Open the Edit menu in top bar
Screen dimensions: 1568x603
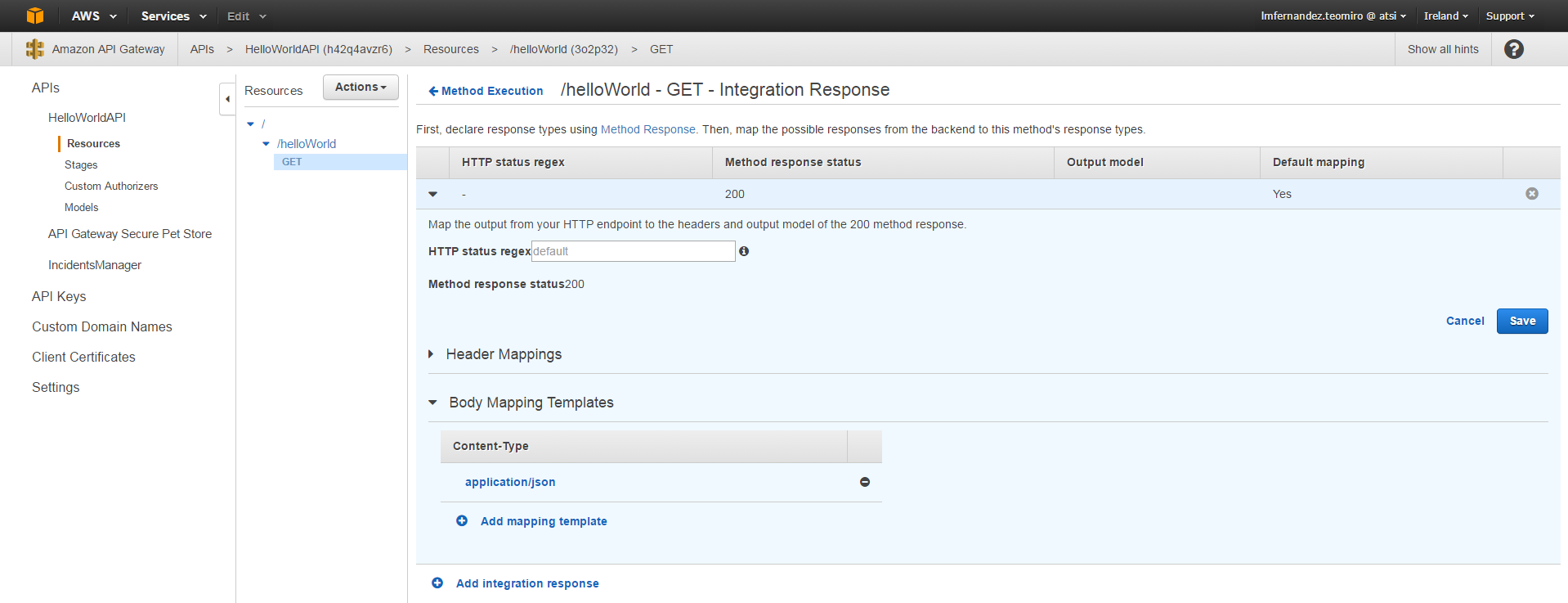[x=247, y=16]
